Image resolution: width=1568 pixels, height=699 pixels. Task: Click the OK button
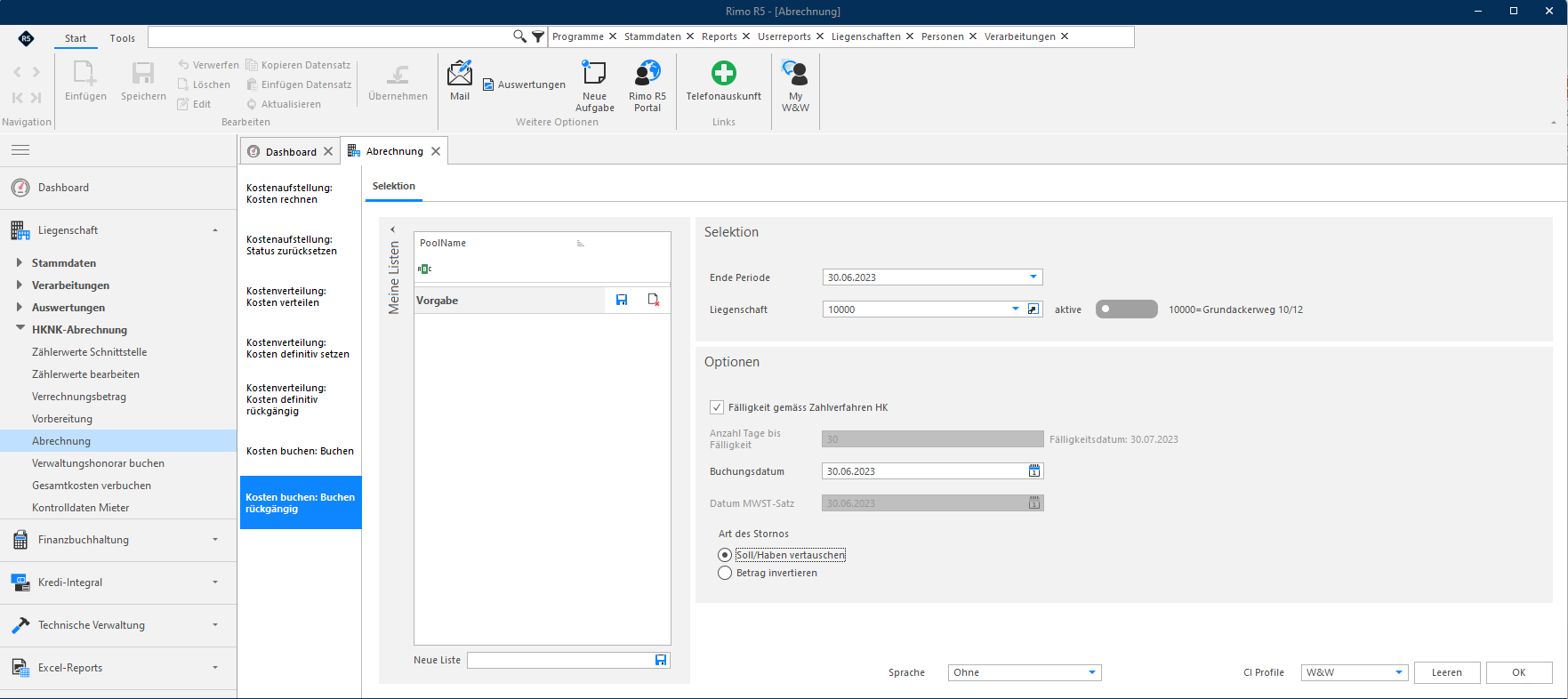click(x=1519, y=672)
